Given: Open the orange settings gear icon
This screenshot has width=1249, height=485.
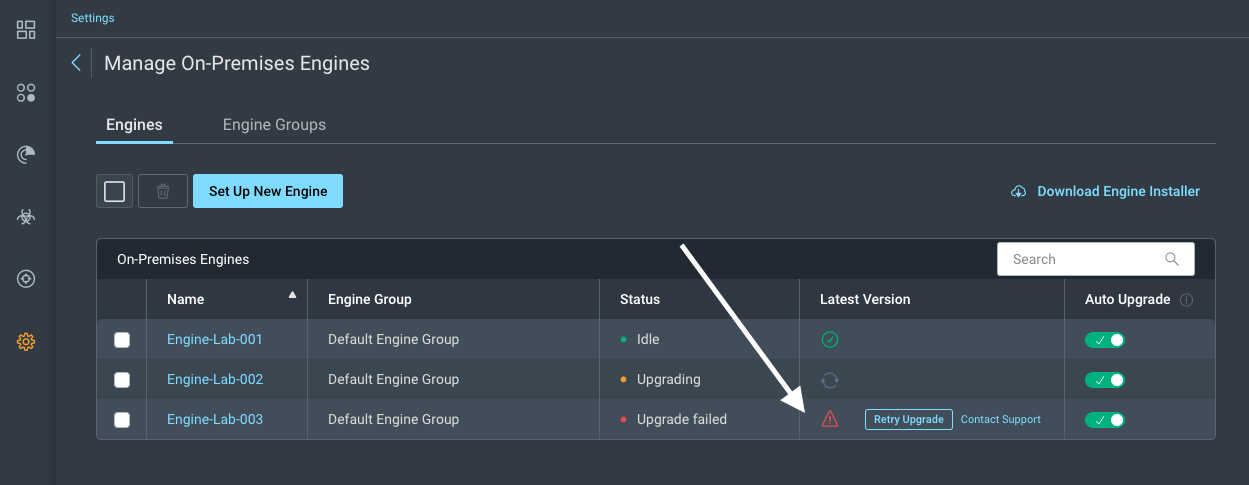Looking at the screenshot, I should (x=26, y=342).
